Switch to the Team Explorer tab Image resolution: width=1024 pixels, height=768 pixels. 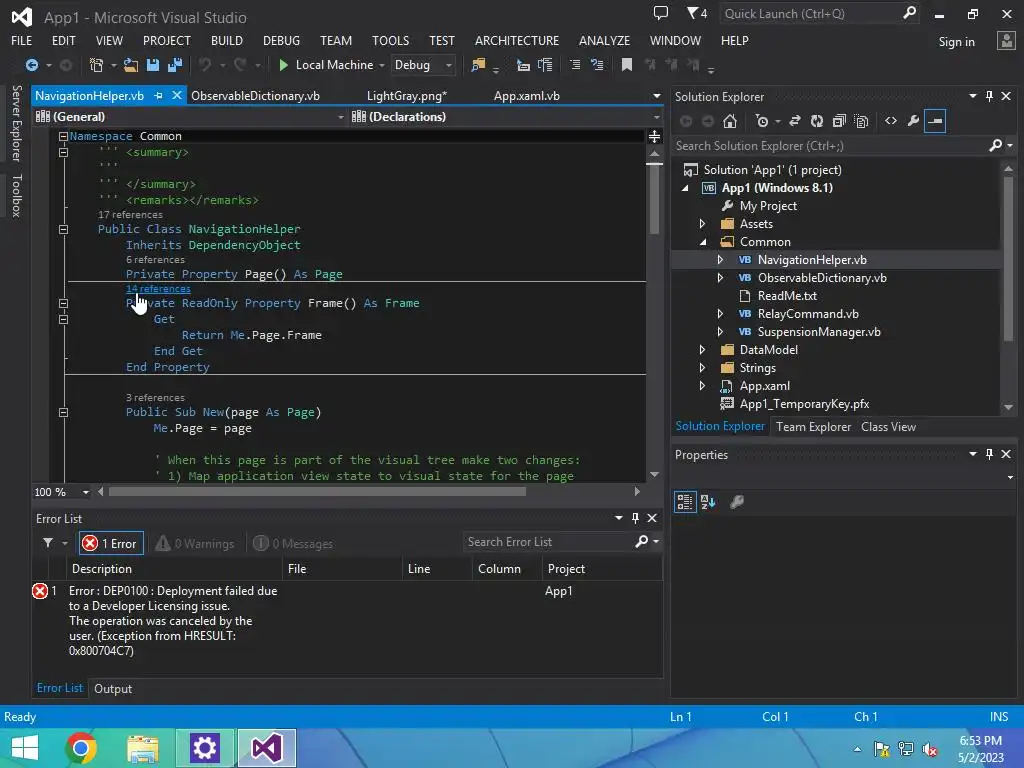813,427
